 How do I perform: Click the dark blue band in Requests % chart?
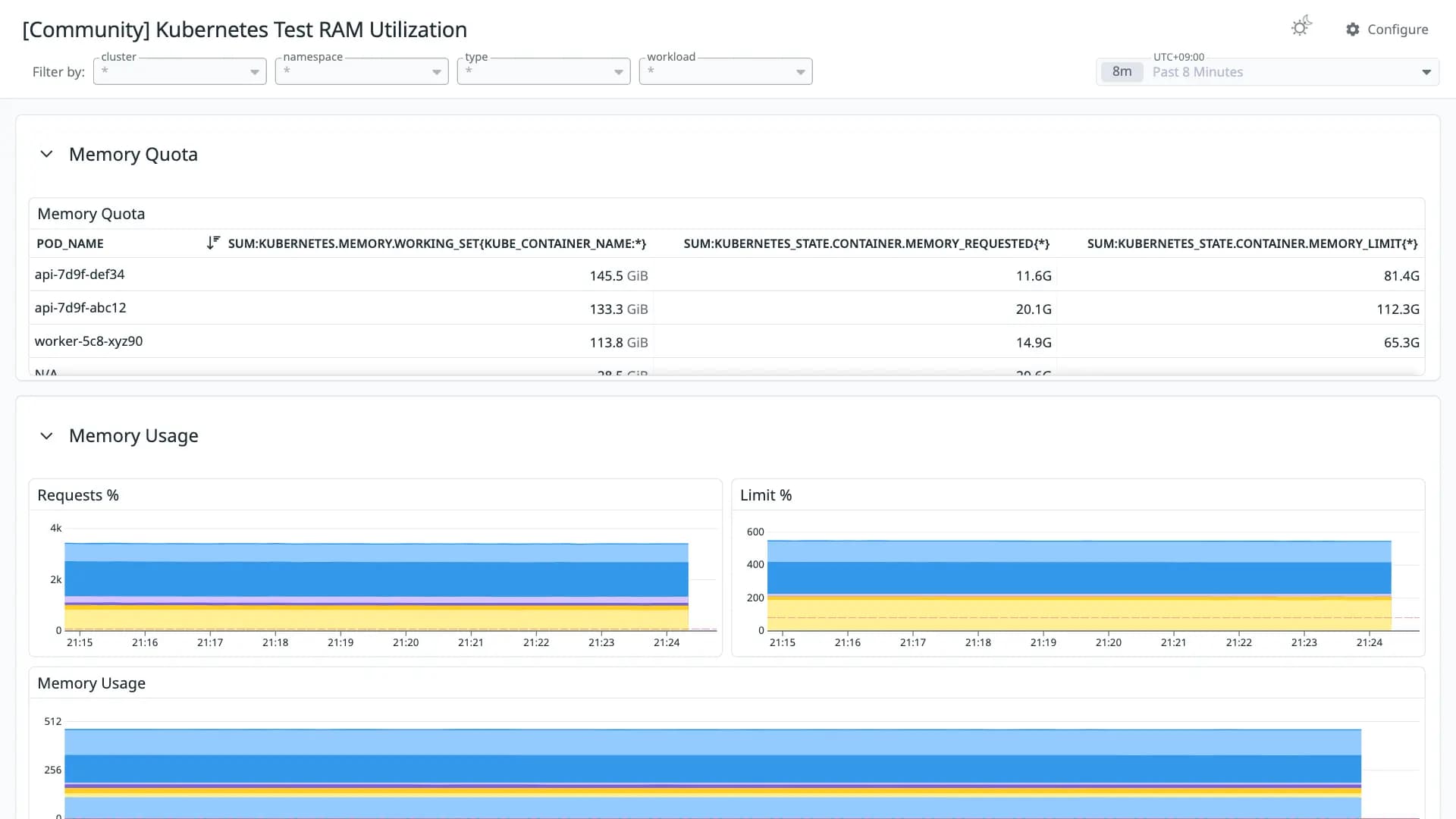point(376,579)
